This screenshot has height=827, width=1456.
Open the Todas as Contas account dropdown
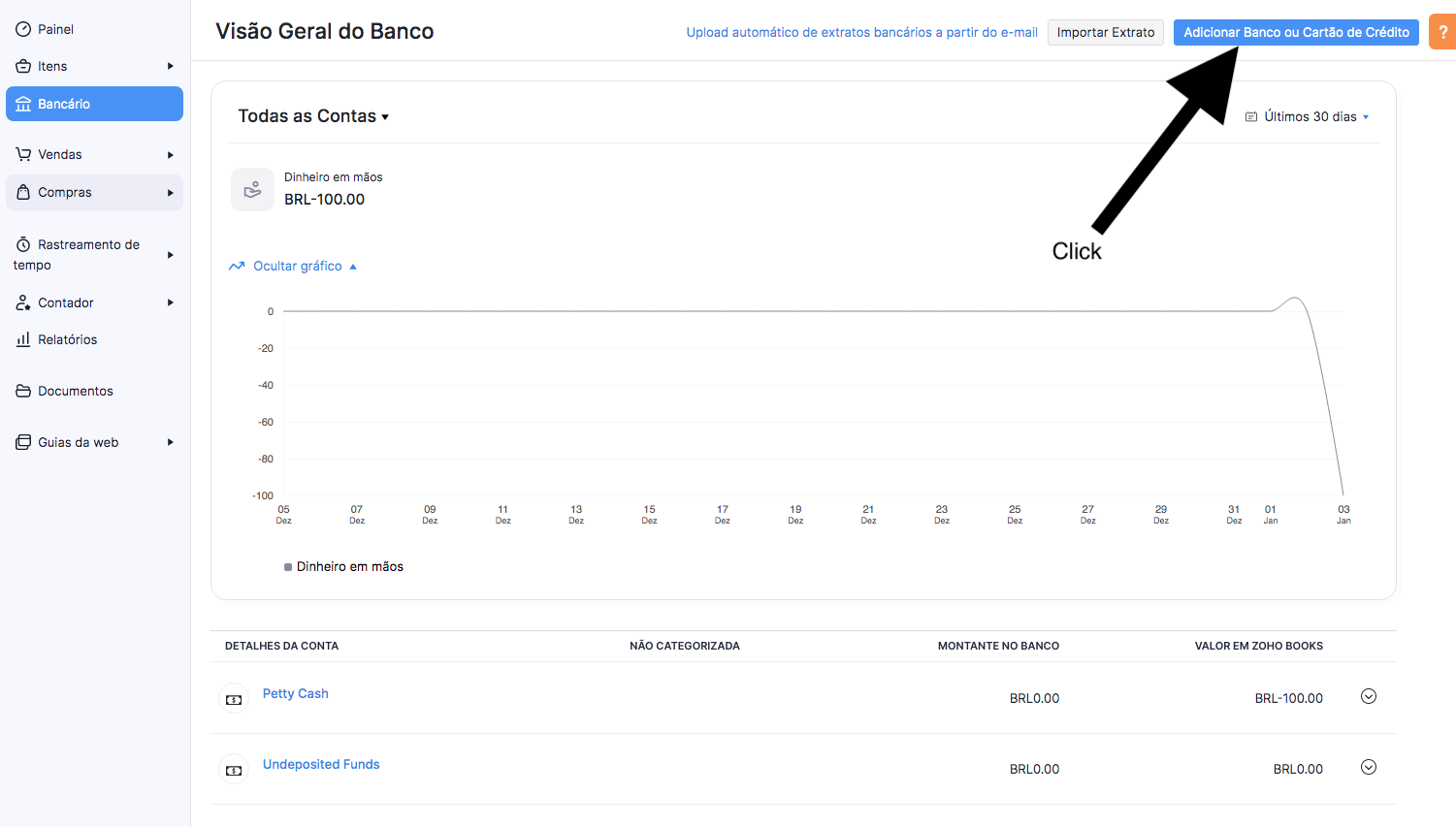(x=313, y=116)
